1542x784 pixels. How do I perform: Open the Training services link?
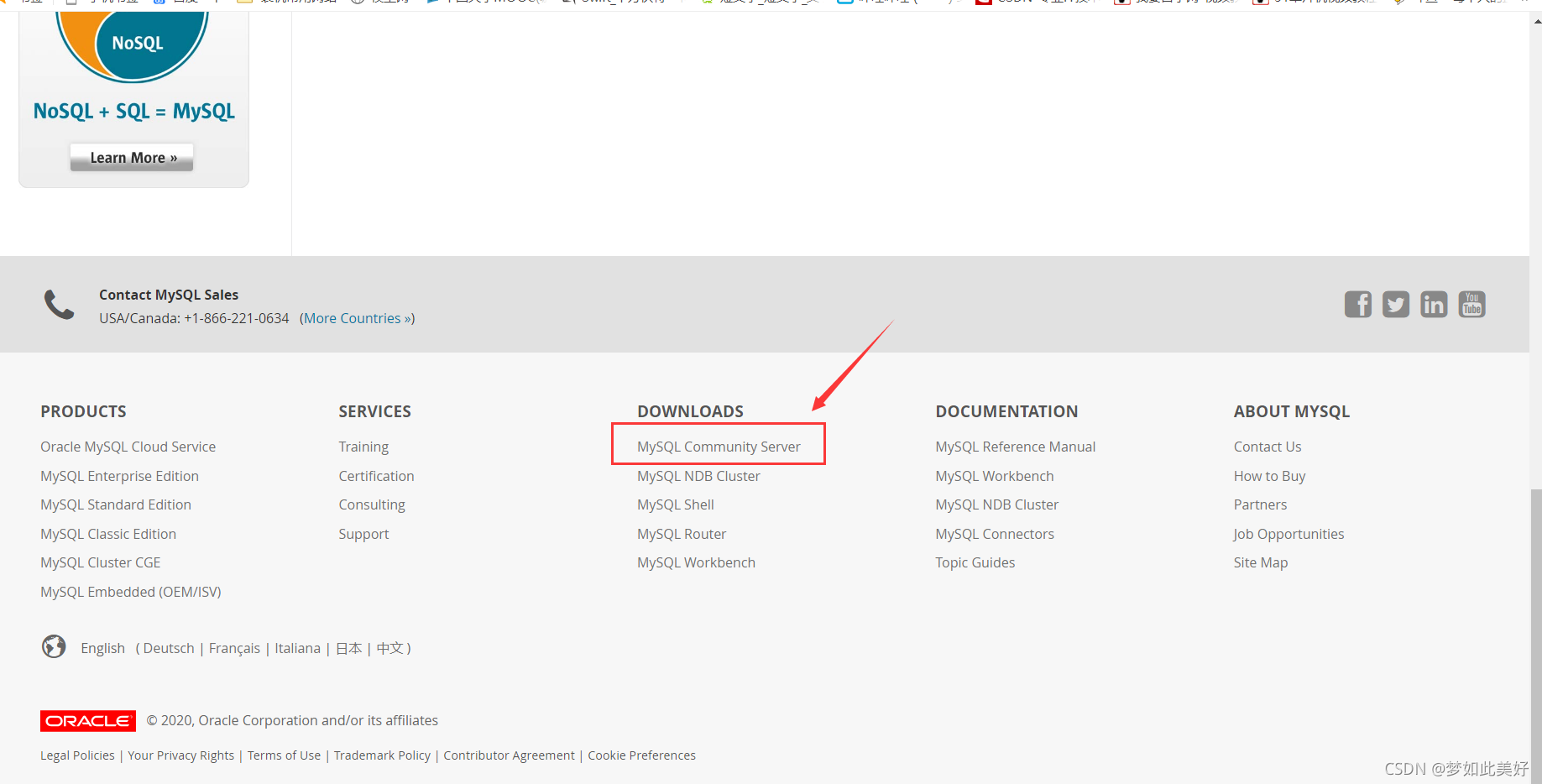[363, 447]
